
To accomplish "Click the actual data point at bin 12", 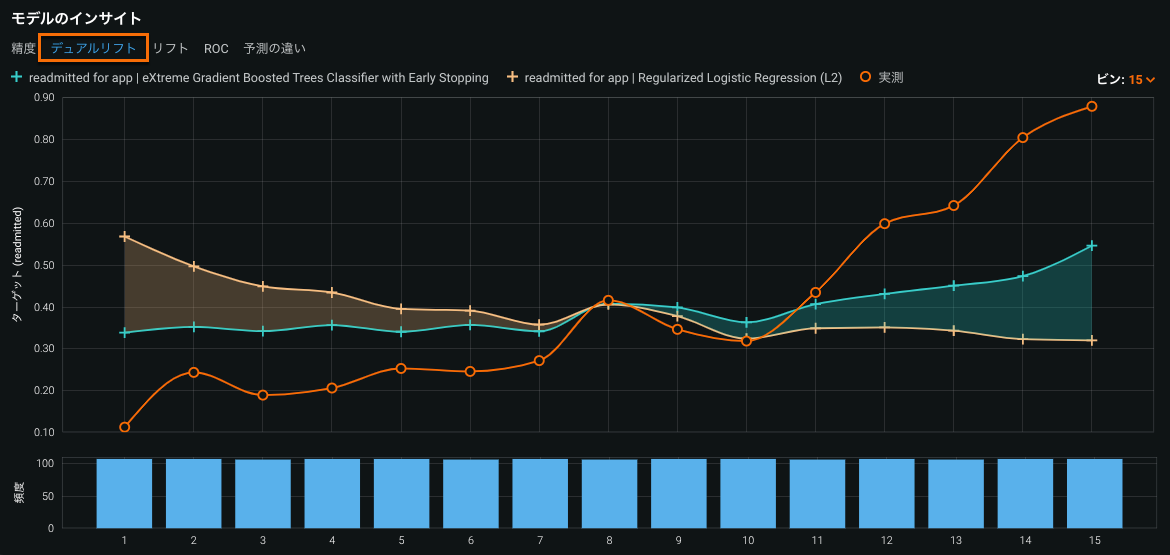I will point(885,224).
